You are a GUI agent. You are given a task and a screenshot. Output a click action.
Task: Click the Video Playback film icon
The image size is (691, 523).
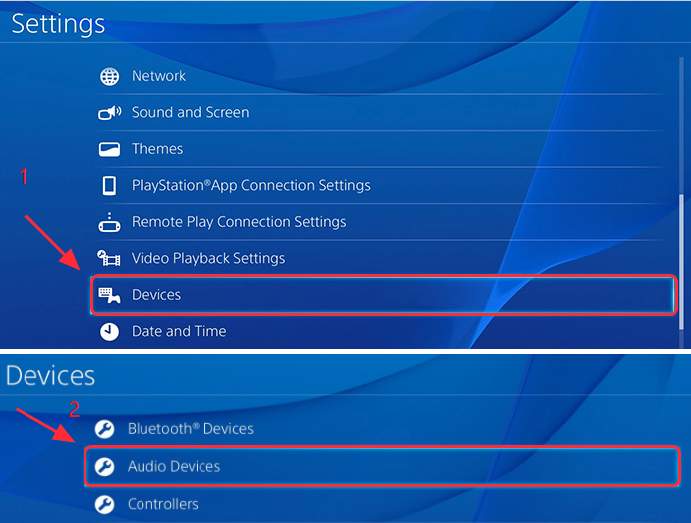(108, 258)
